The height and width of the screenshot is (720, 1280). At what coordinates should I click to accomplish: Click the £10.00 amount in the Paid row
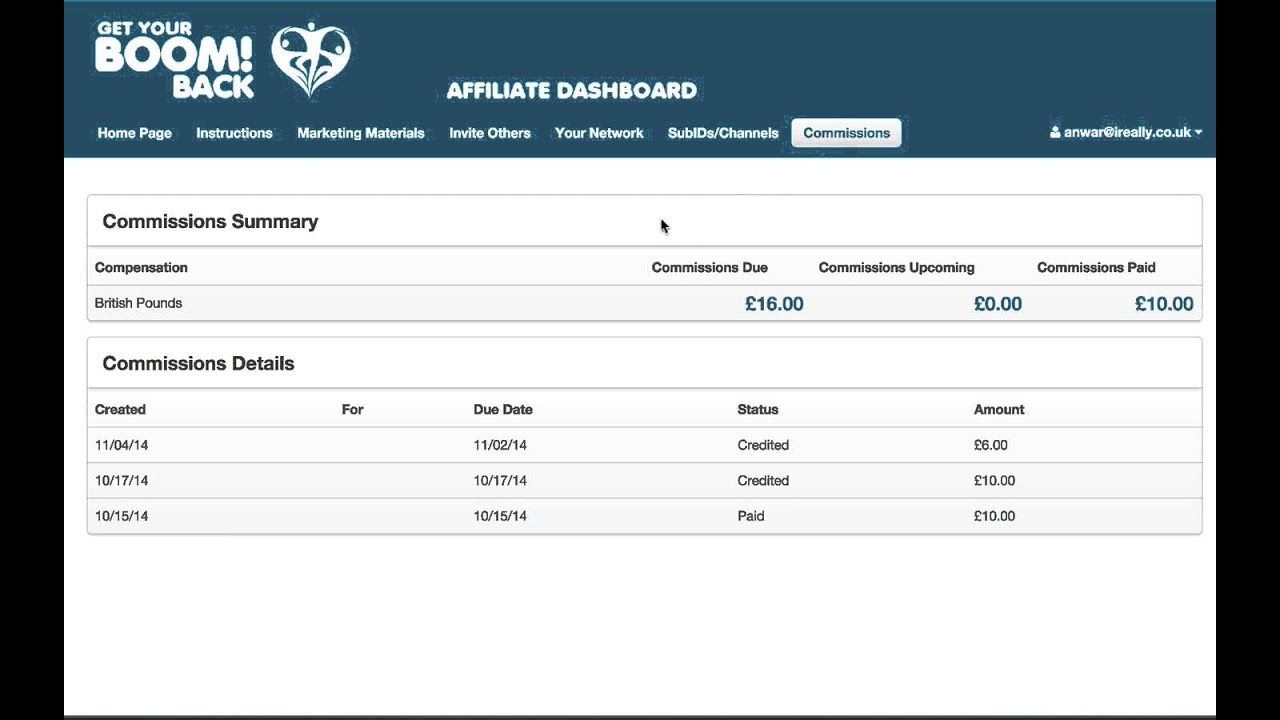coord(994,516)
